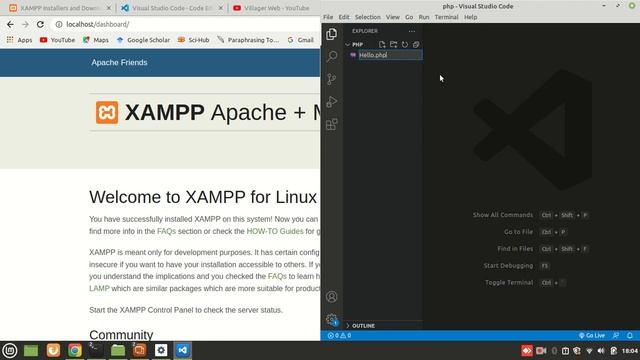Open the Google Scholar bookmark
Viewport: 640px width, 360px height.
tap(143, 40)
